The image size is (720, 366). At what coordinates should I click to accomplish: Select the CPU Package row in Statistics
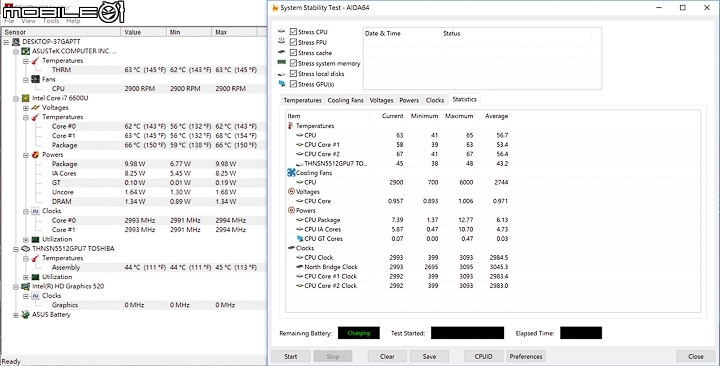[398, 220]
